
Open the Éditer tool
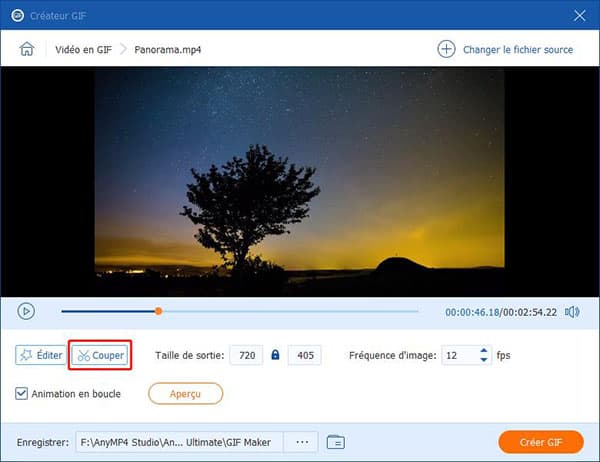(40, 355)
